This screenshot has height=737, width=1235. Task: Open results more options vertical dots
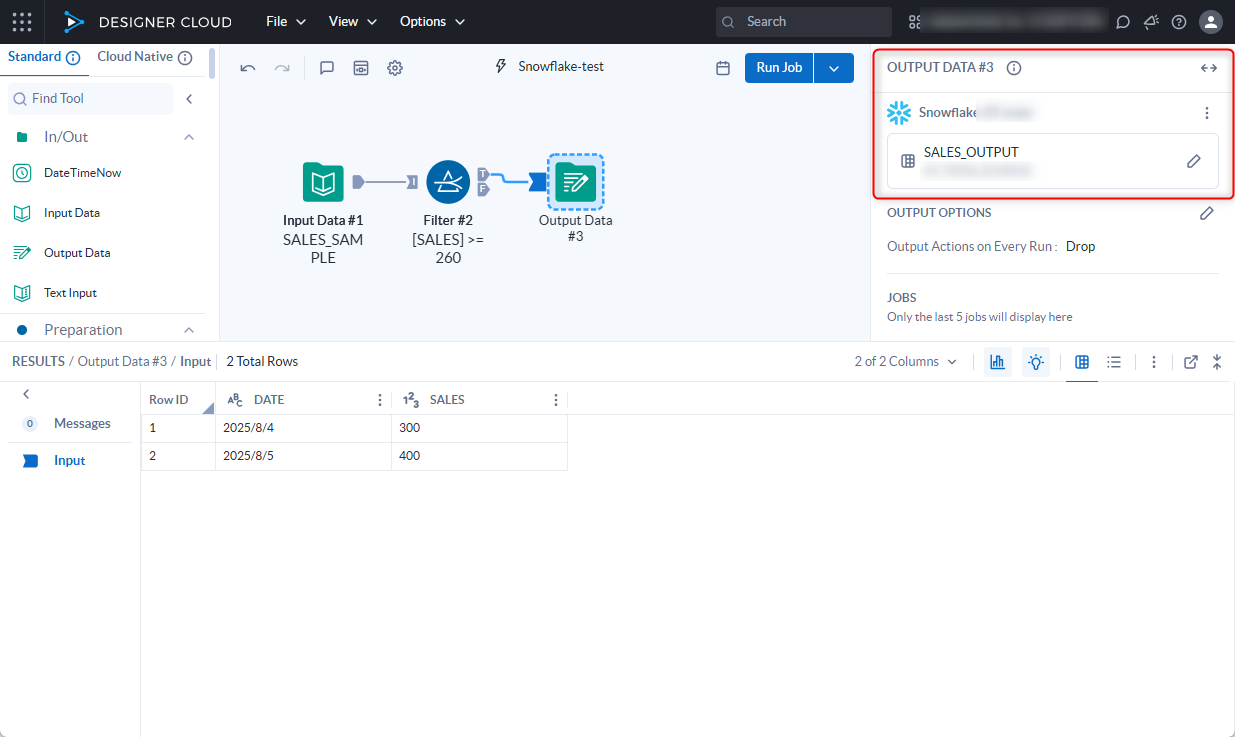click(1154, 362)
